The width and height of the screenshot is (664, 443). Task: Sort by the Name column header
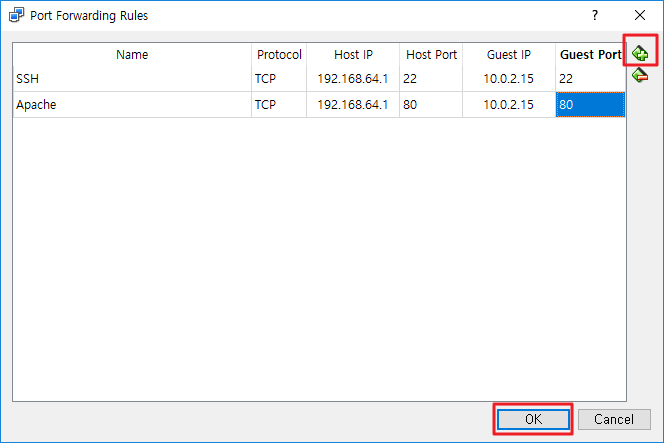tap(132, 55)
